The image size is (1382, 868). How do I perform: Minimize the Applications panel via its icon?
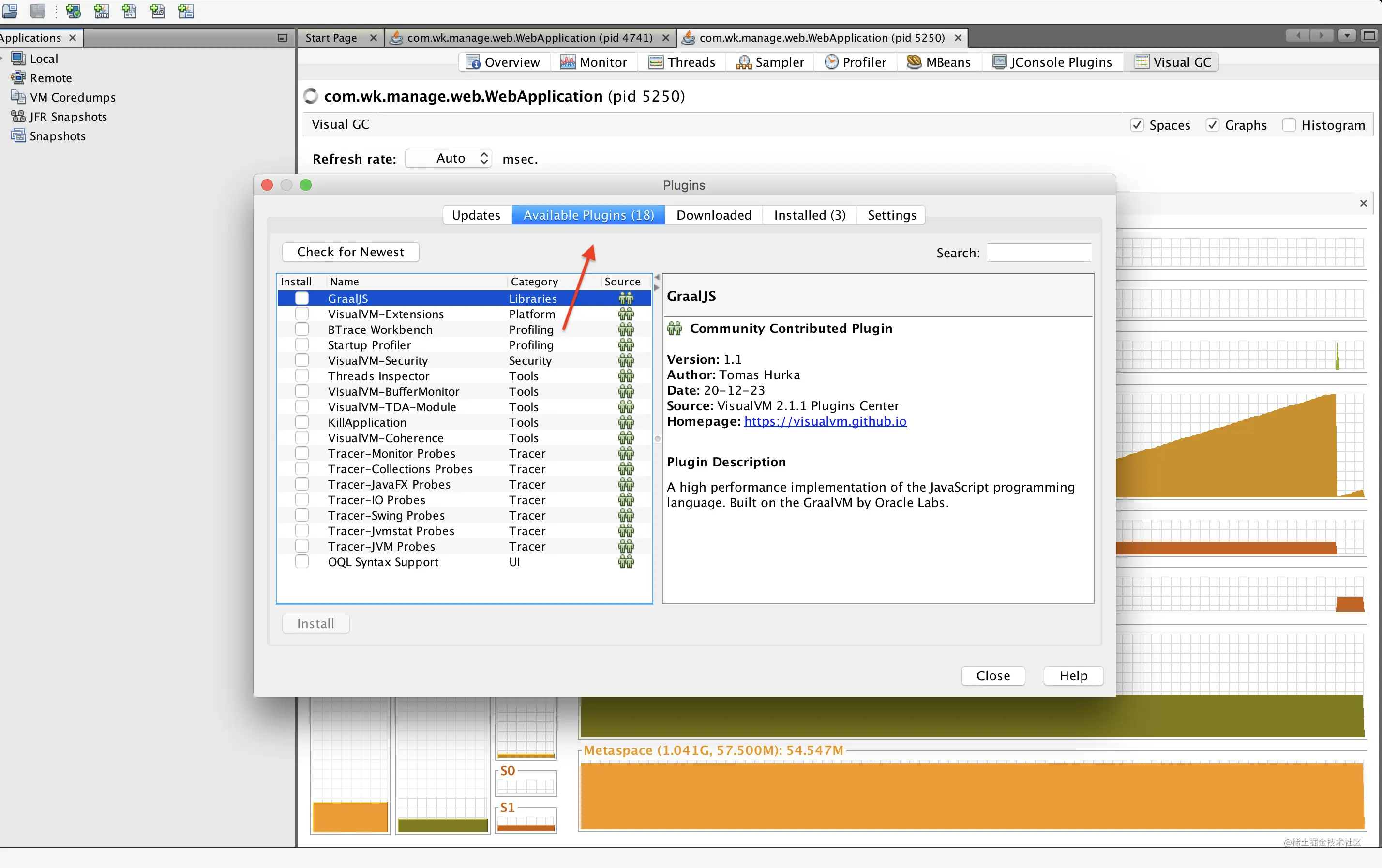click(x=283, y=38)
